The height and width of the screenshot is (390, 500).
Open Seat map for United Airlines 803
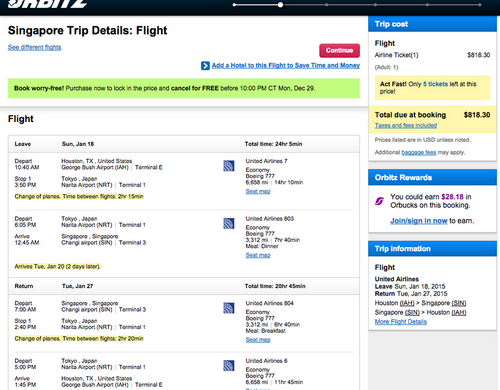click(x=258, y=255)
